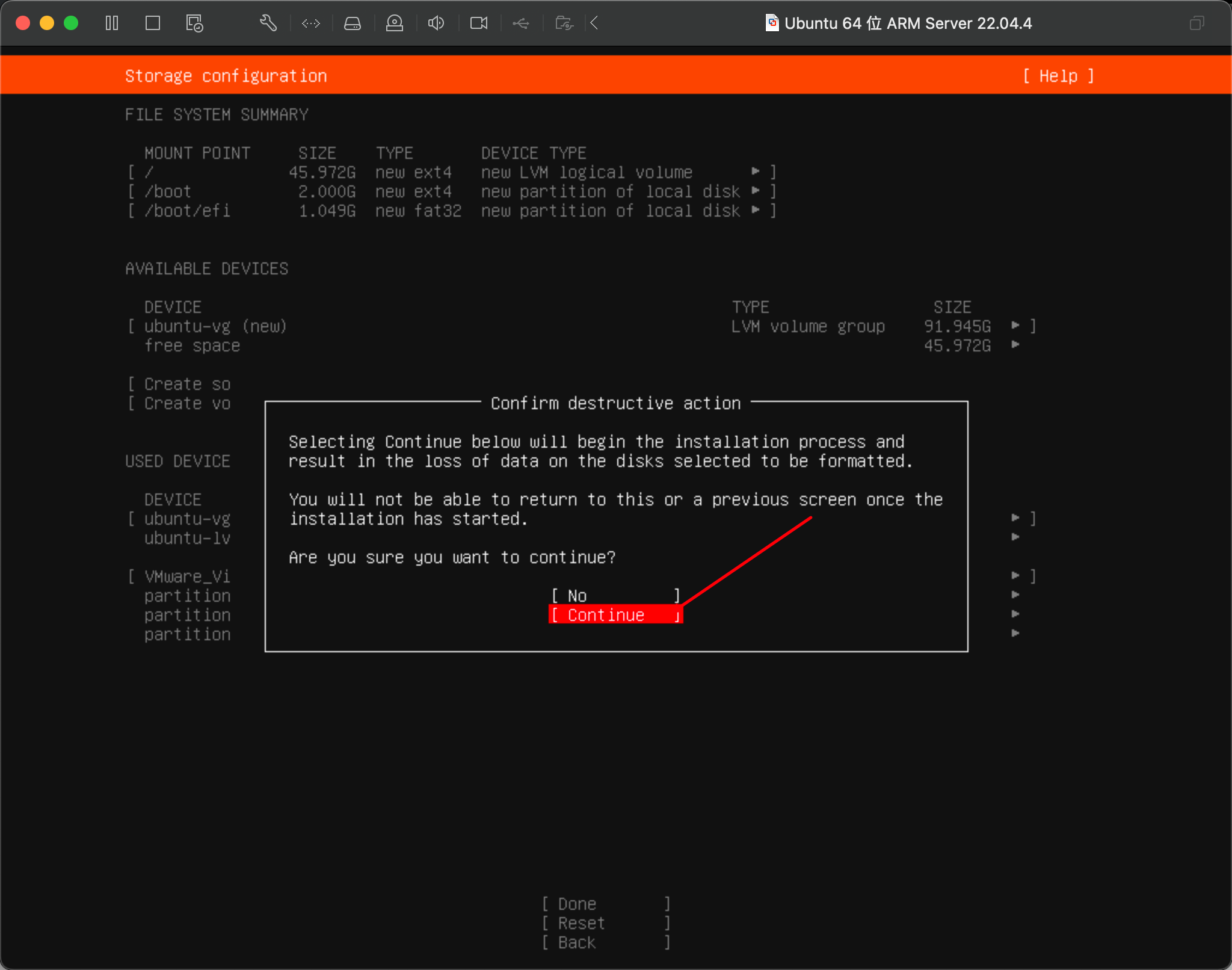
Task: Click the window title Ubuntu ARM Server 22.04.4
Action: point(908,23)
